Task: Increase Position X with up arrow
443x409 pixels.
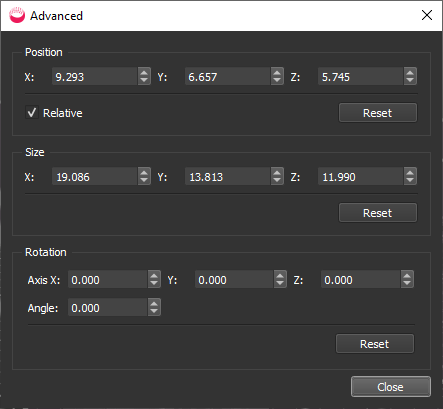Action: 144,72
